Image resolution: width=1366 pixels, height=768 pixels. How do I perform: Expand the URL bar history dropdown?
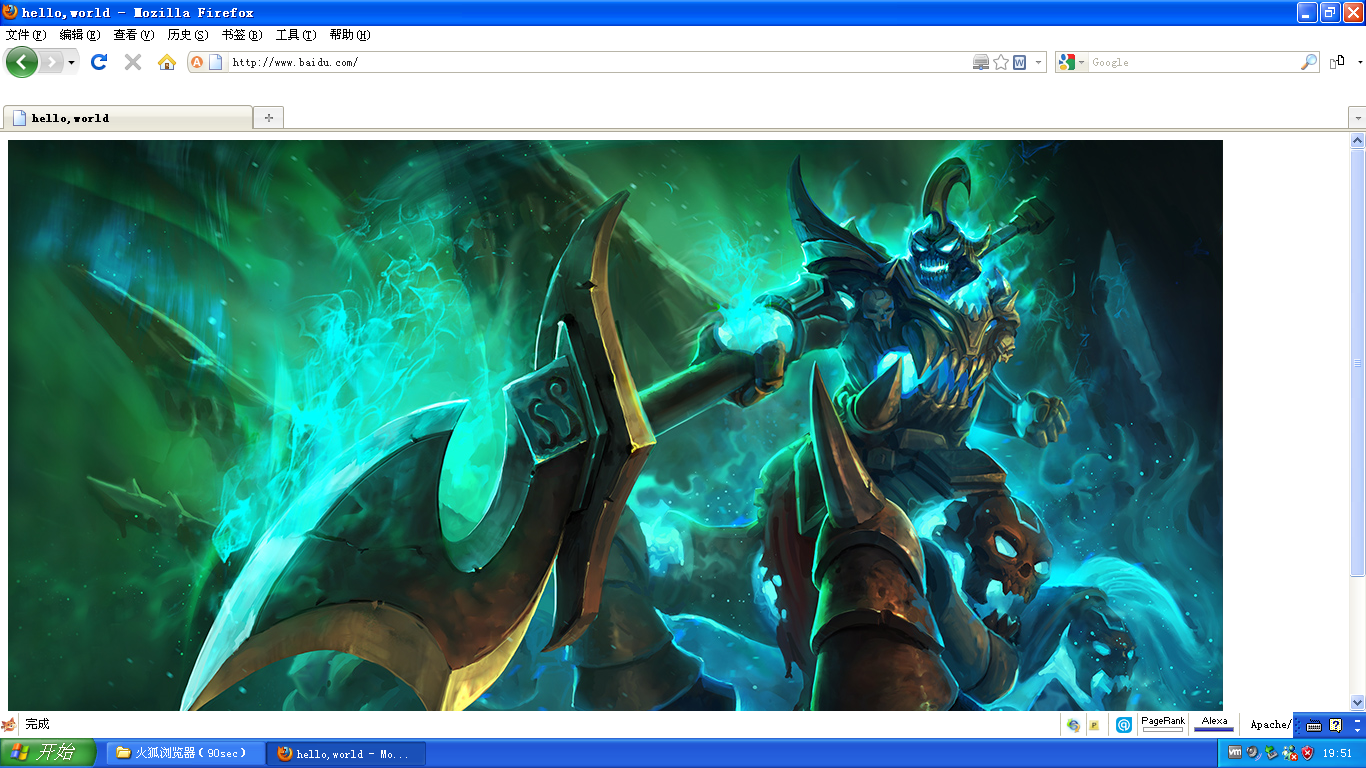coord(1039,62)
